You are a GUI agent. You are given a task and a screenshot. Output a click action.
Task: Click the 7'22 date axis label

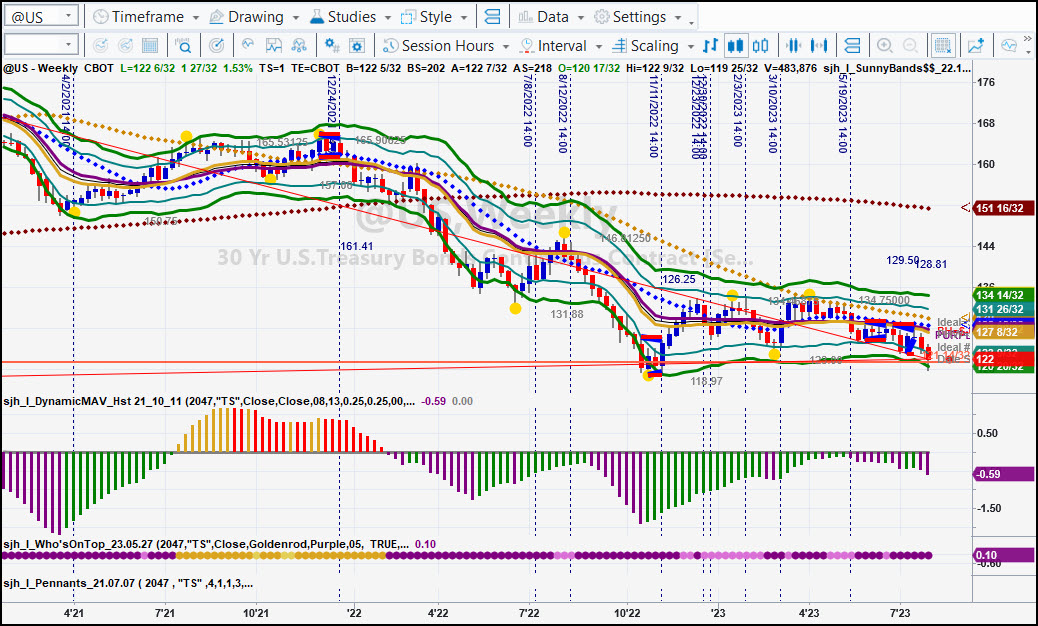(x=529, y=613)
